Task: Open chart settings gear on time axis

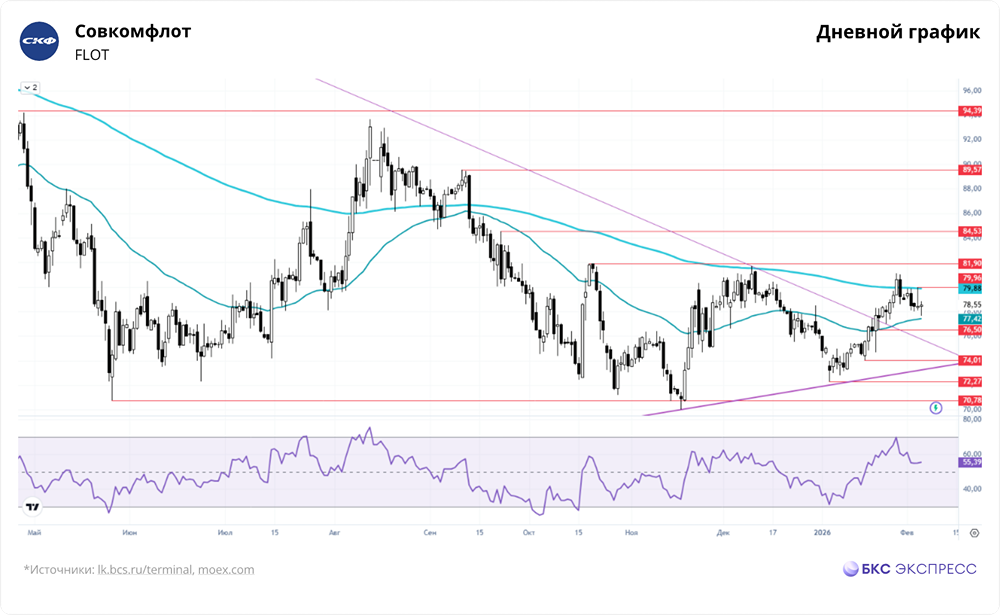Action: 974,533
